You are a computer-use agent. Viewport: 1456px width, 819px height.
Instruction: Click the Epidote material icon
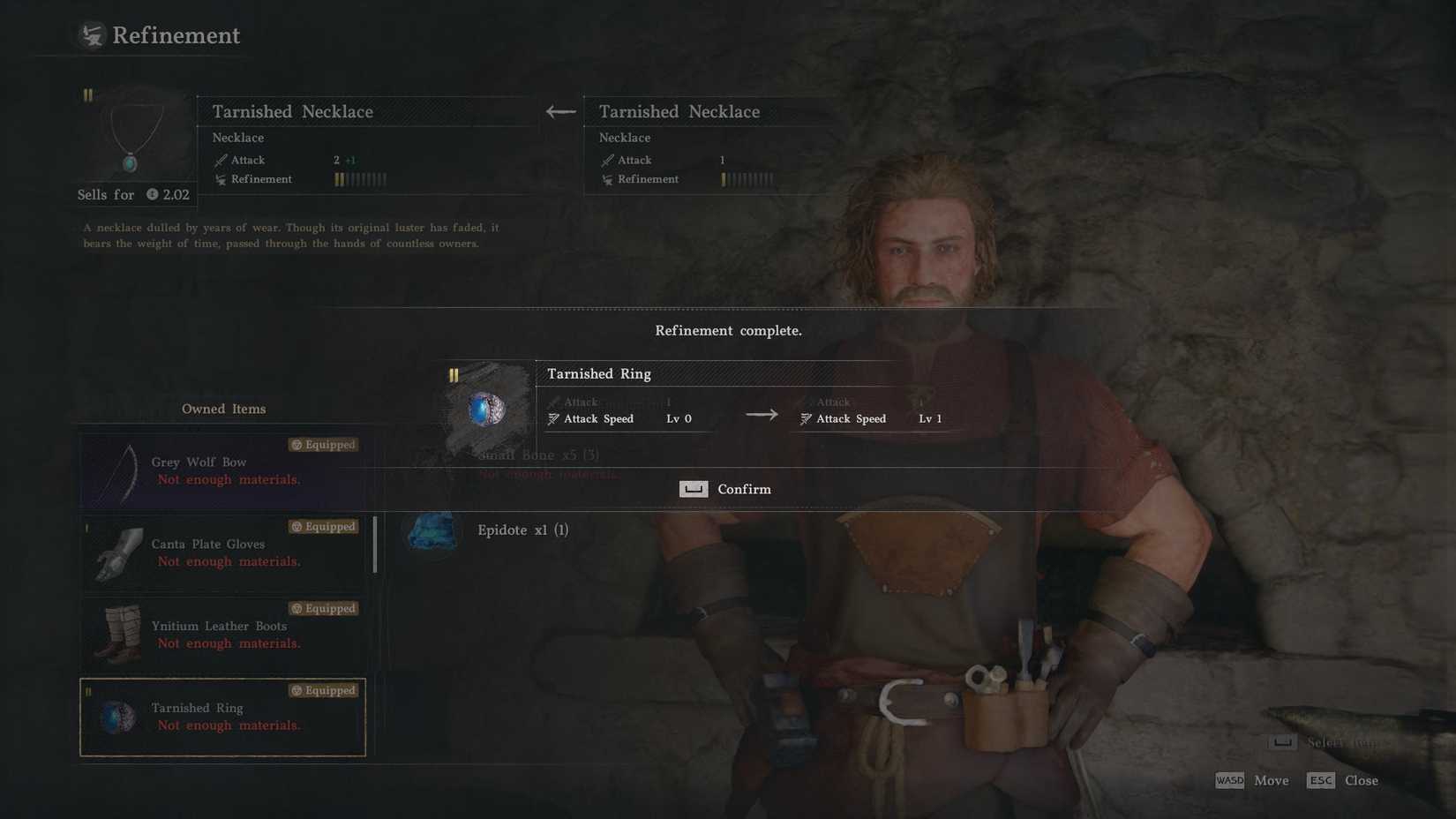(x=432, y=530)
